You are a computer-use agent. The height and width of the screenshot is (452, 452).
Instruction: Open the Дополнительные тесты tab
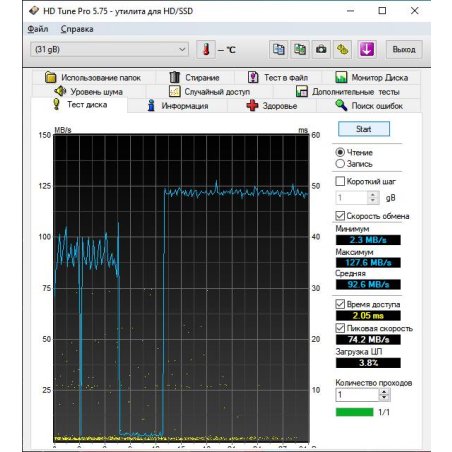click(x=347, y=91)
